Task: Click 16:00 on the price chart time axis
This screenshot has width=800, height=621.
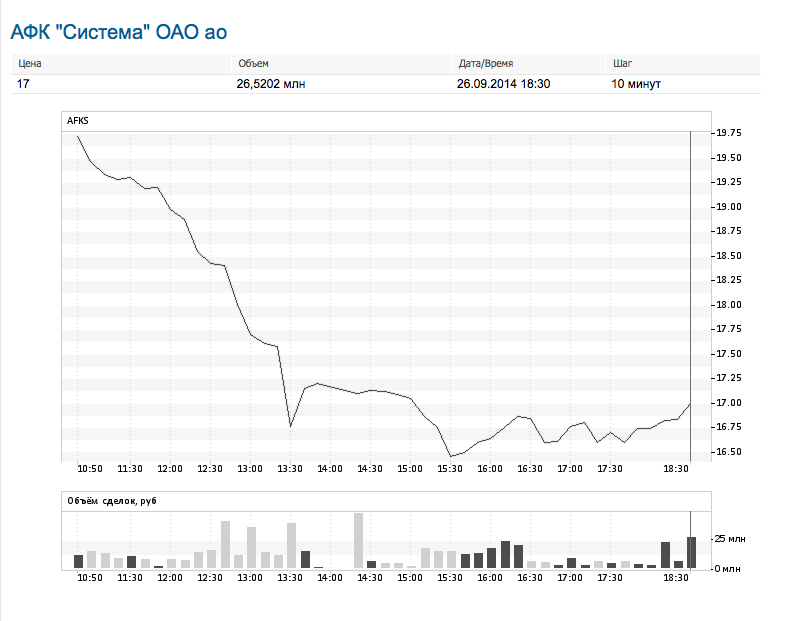Action: (490, 468)
